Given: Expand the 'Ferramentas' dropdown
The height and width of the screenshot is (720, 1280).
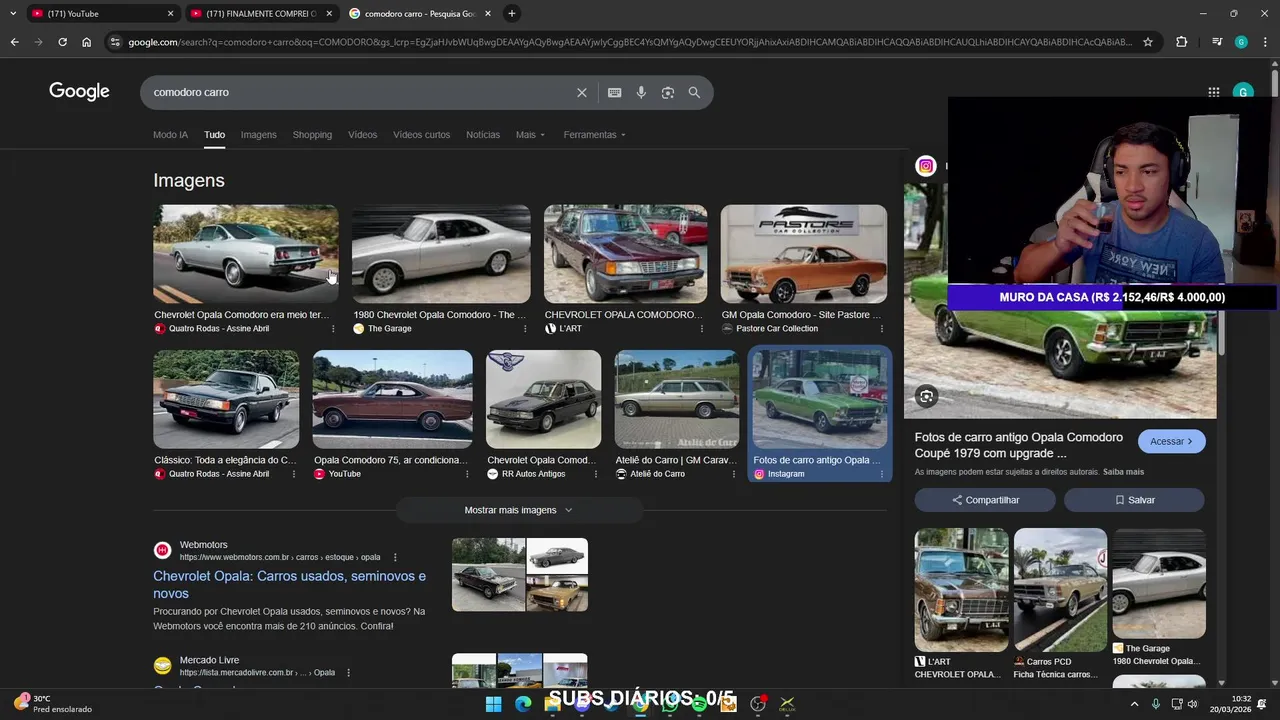Looking at the screenshot, I should click(x=595, y=135).
